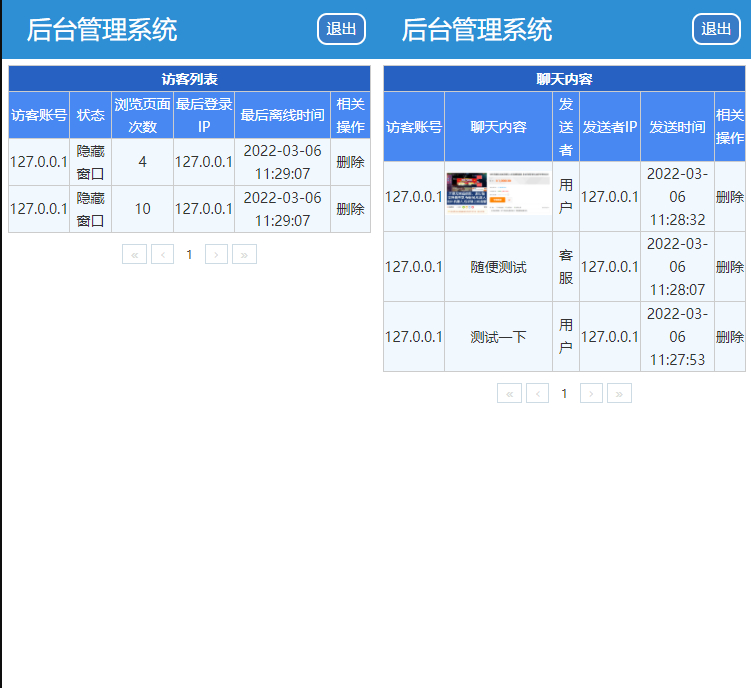The height and width of the screenshot is (688, 751).
Task: Click 用户 sender in the 测试一下 row
Action: click(566, 336)
